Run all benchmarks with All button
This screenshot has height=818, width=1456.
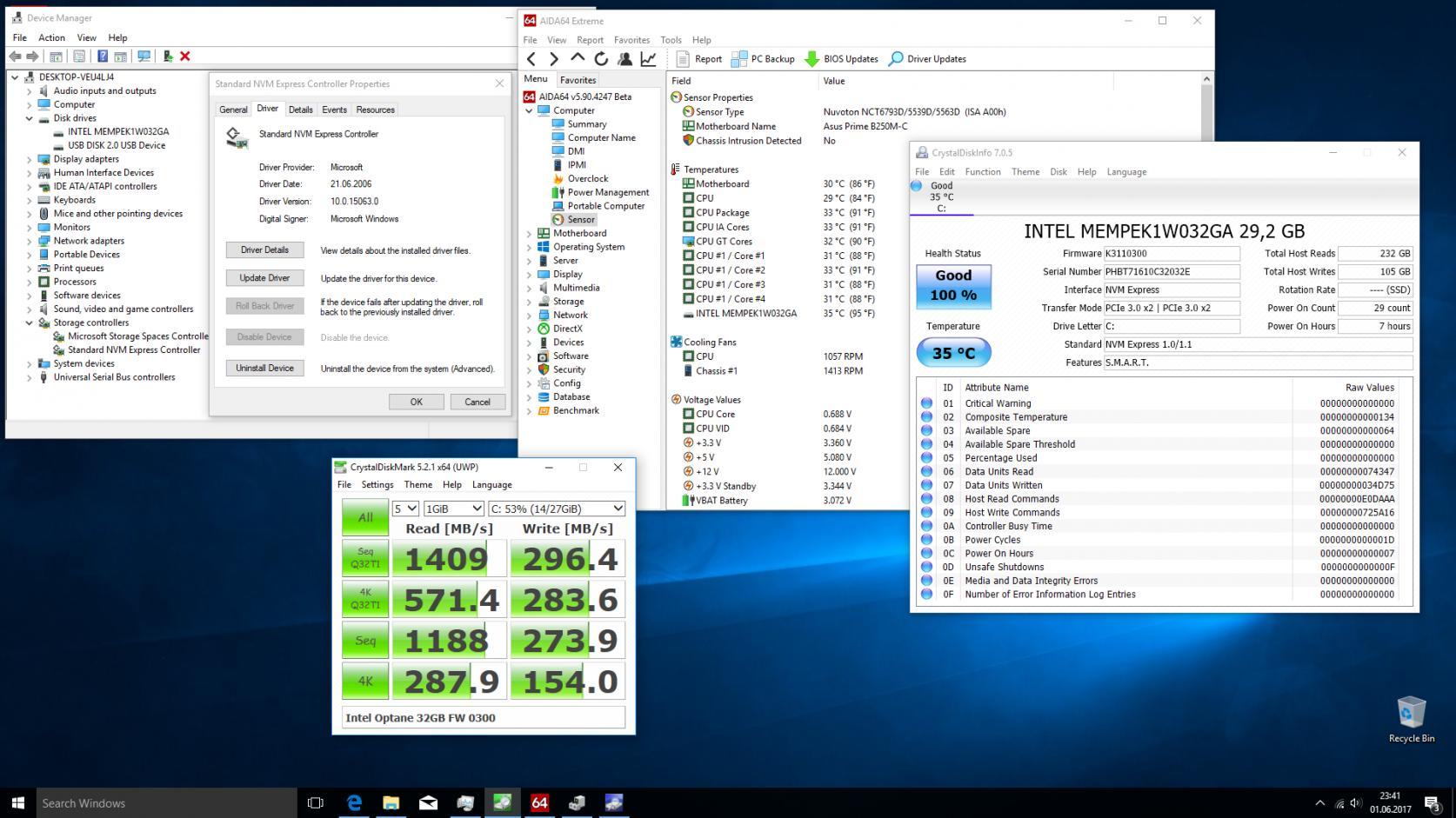pyautogui.click(x=365, y=517)
